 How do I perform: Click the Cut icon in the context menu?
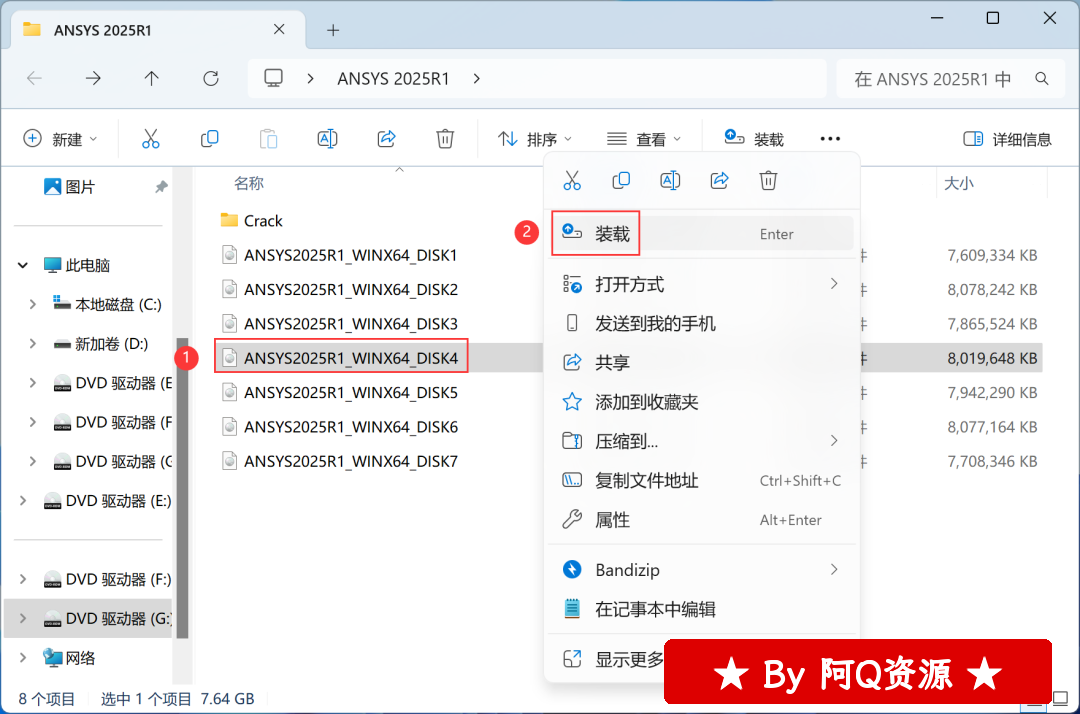click(x=572, y=181)
